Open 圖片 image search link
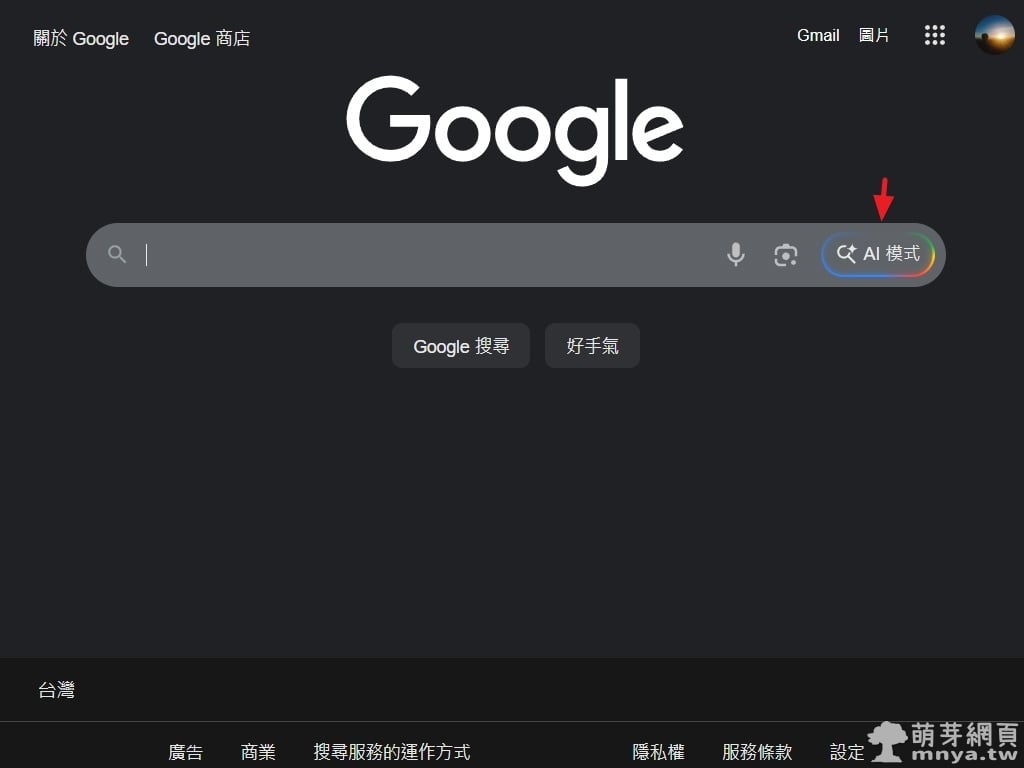Viewport: 1024px width, 768px height. (x=874, y=36)
